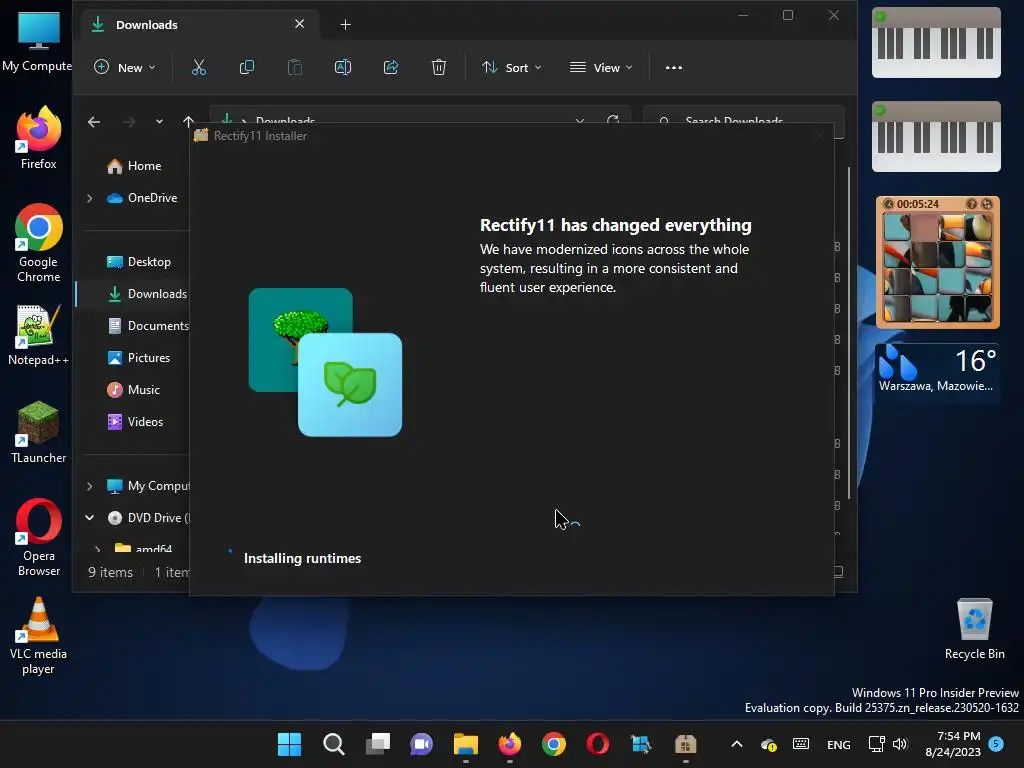This screenshot has width=1024, height=768.
Task: Open Chat app on taskbar
Action: (x=421, y=744)
